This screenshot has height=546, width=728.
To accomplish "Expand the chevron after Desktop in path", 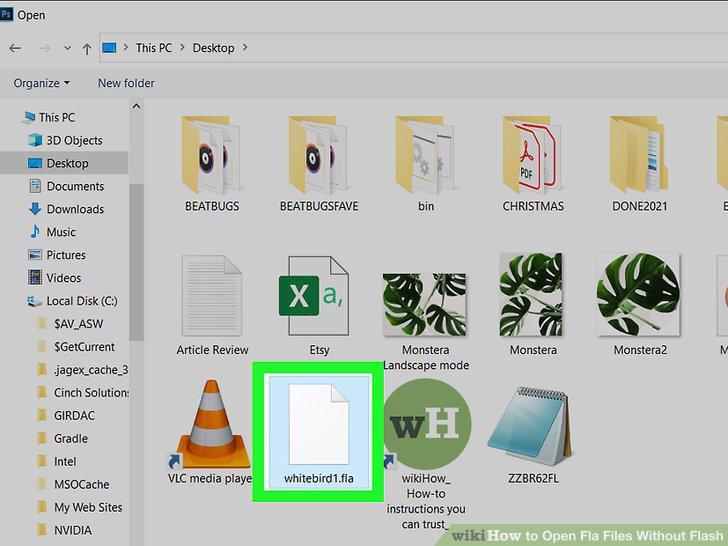I will 245,47.
